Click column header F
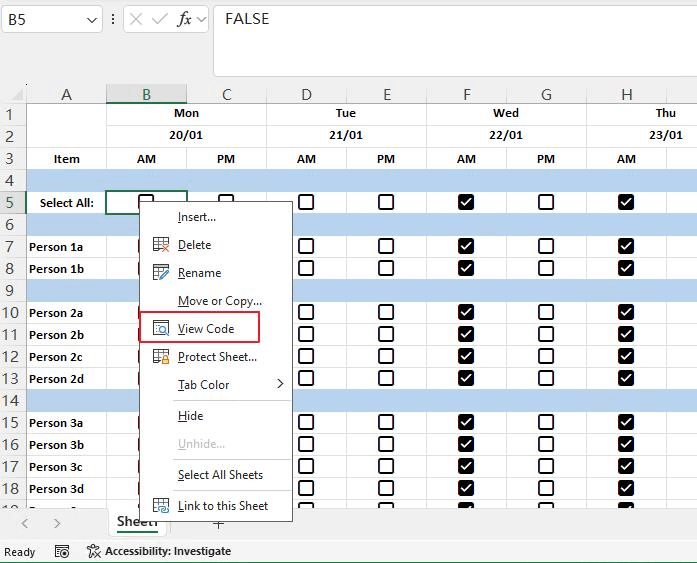The height and width of the screenshot is (563, 697). click(x=466, y=94)
